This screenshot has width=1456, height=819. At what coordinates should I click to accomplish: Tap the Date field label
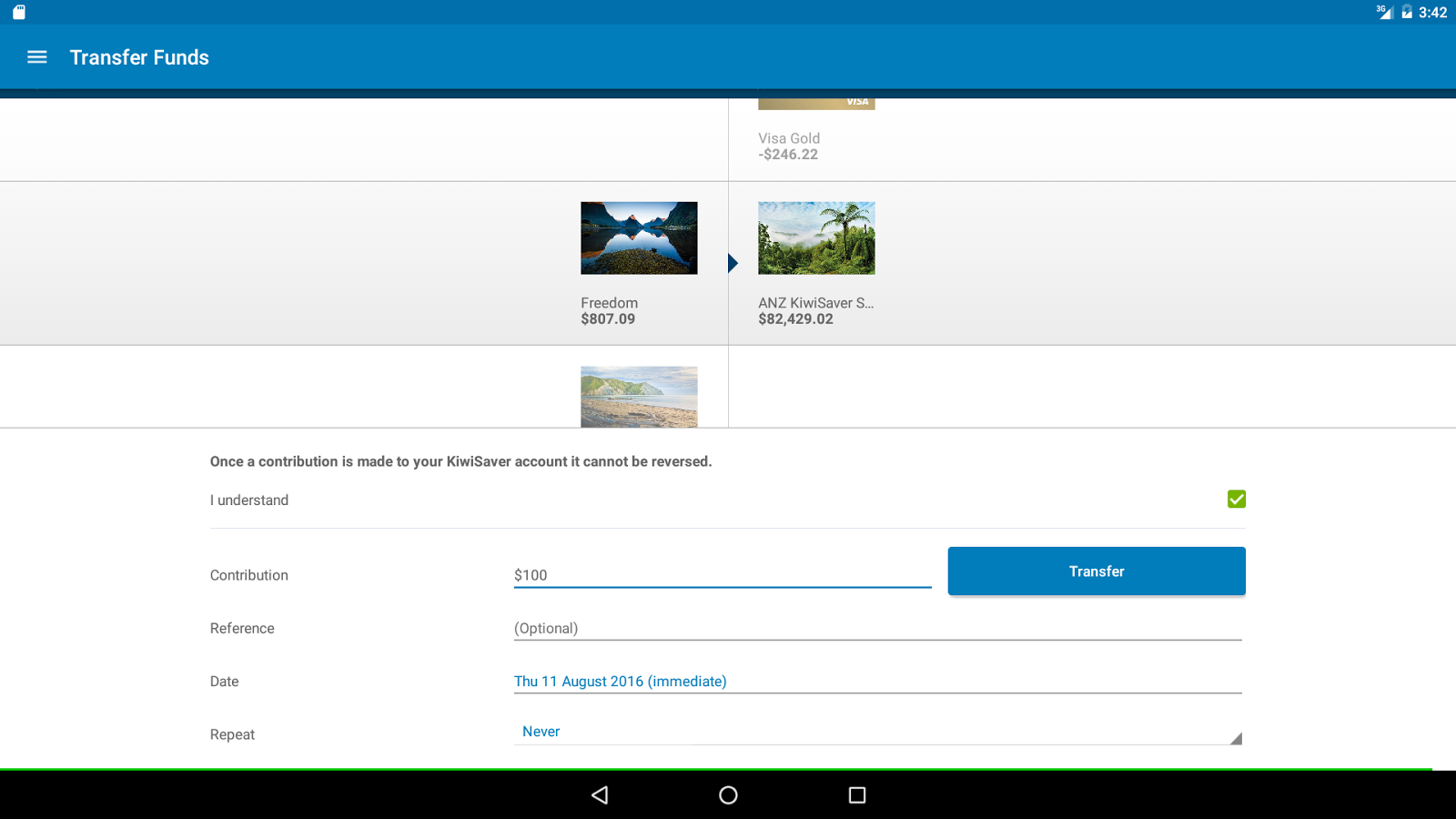(x=224, y=682)
